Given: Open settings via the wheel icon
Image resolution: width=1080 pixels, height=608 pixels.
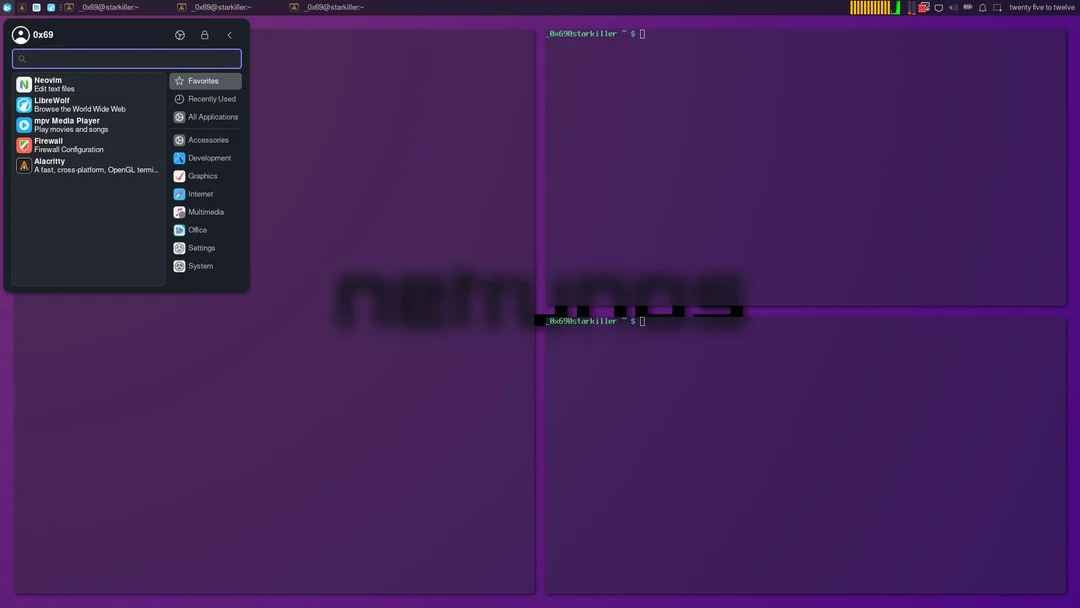Looking at the screenshot, I should (180, 34).
